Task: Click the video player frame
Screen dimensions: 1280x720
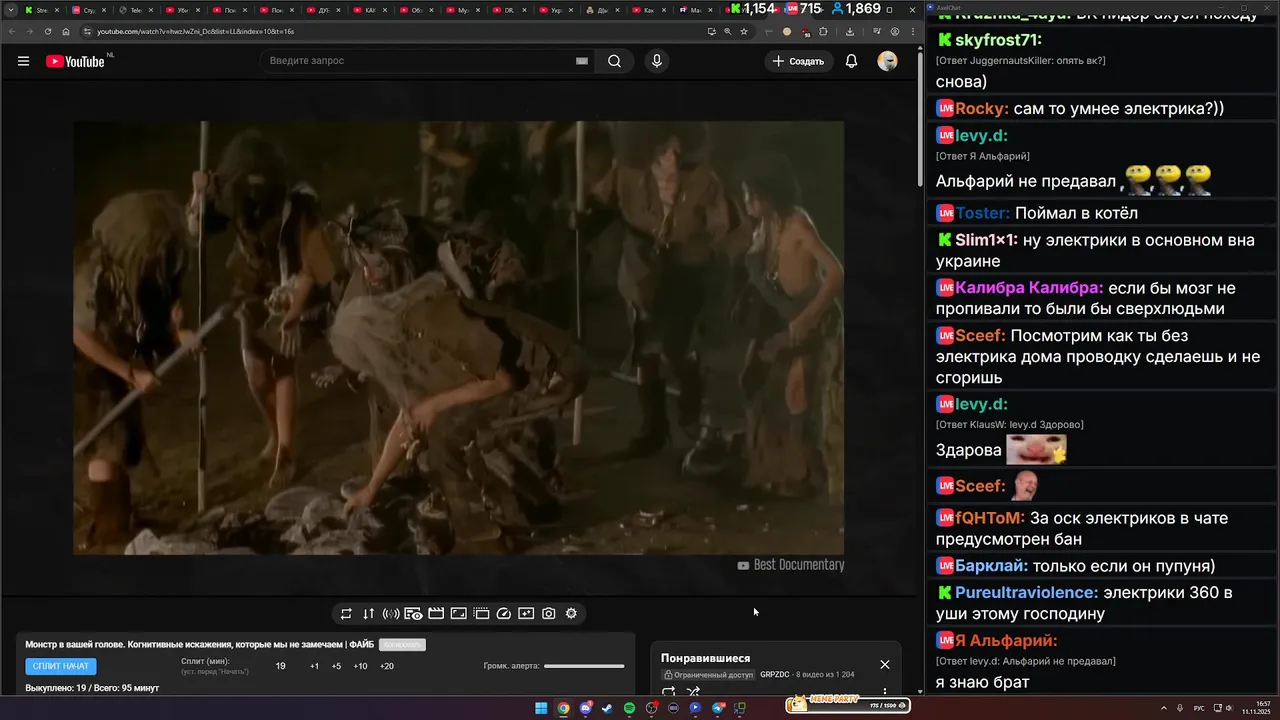Action: (459, 338)
